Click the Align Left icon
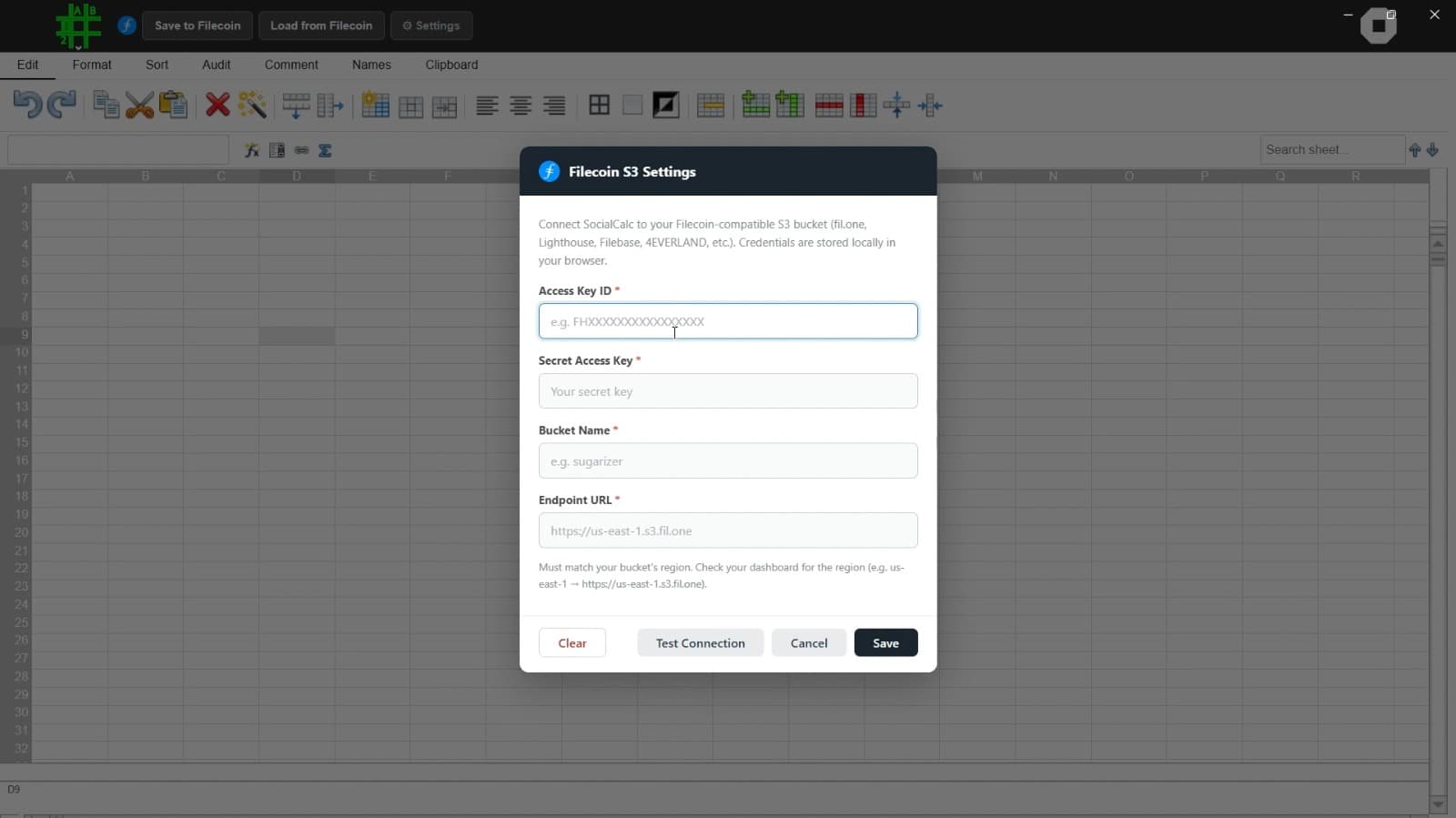Image resolution: width=1456 pixels, height=818 pixels. pos(487,106)
